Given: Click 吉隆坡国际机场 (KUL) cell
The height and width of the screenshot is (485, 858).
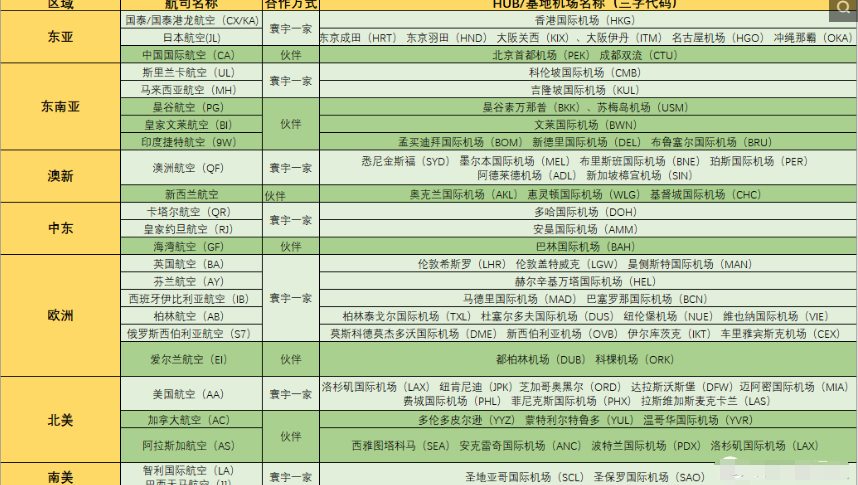Looking at the screenshot, I should click(x=588, y=90).
